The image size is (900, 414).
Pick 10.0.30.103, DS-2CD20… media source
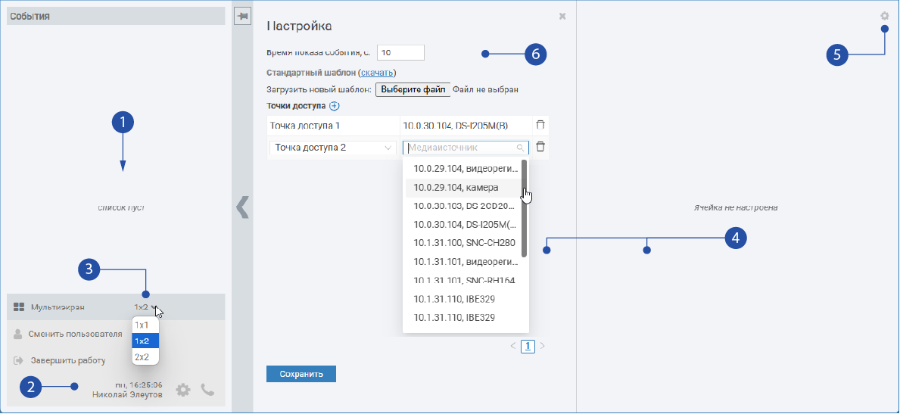pyautogui.click(x=463, y=206)
